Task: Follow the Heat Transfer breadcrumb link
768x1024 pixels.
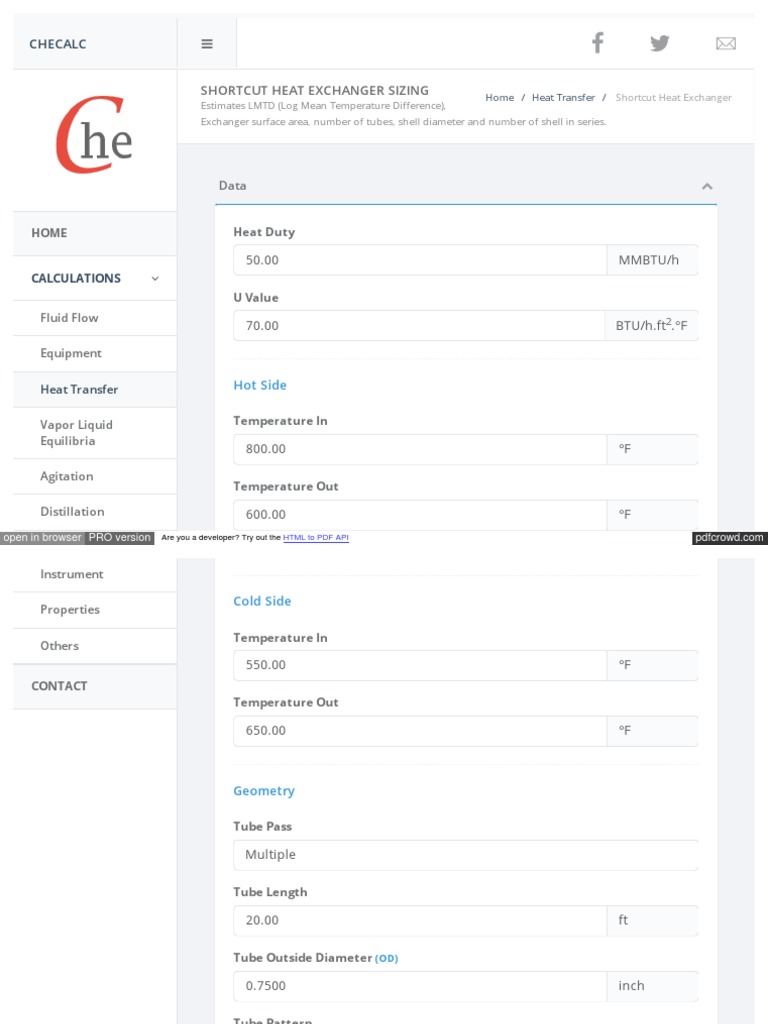Action: click(x=563, y=97)
